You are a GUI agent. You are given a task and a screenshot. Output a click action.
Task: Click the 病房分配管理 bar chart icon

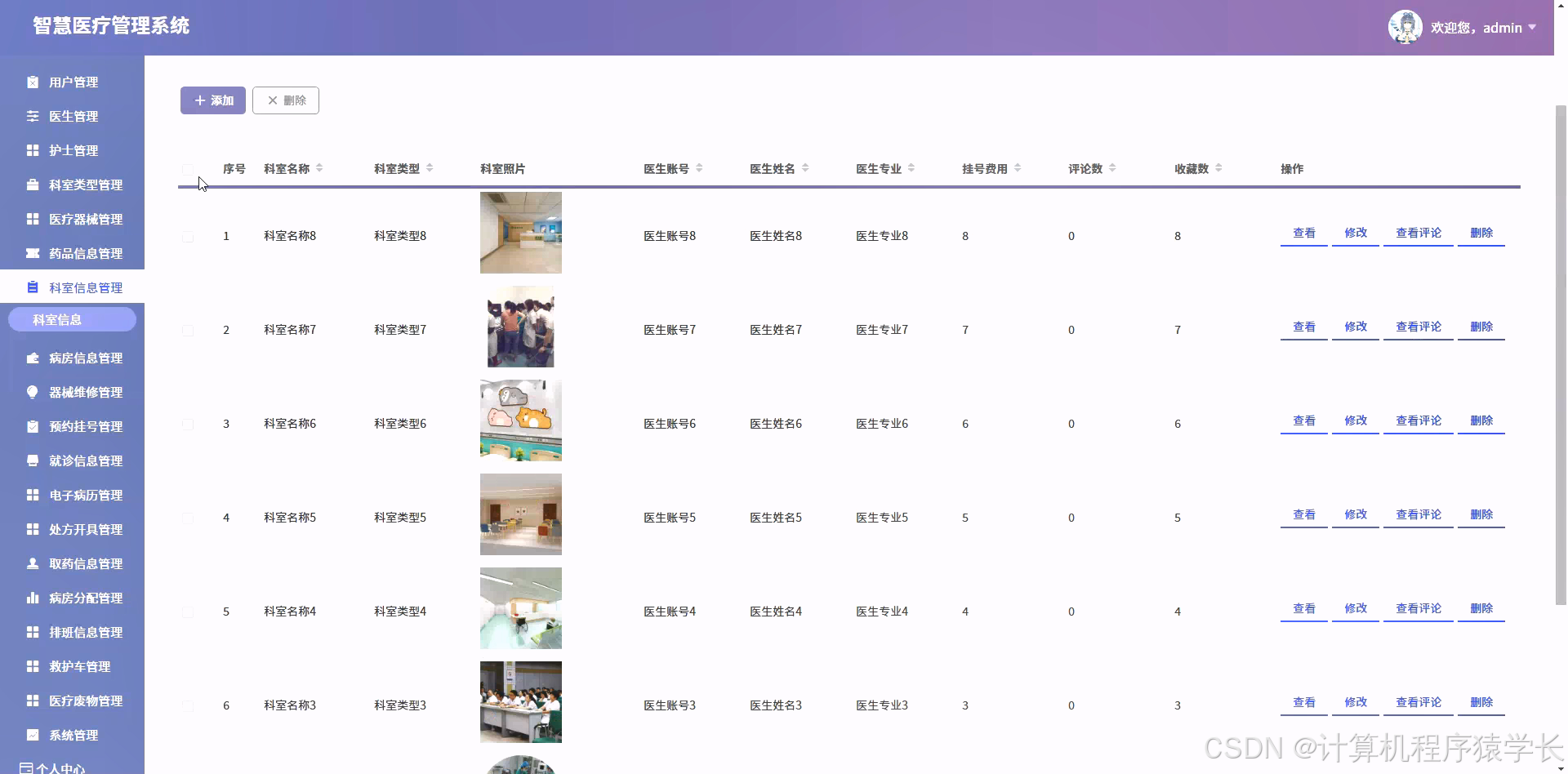pos(33,598)
